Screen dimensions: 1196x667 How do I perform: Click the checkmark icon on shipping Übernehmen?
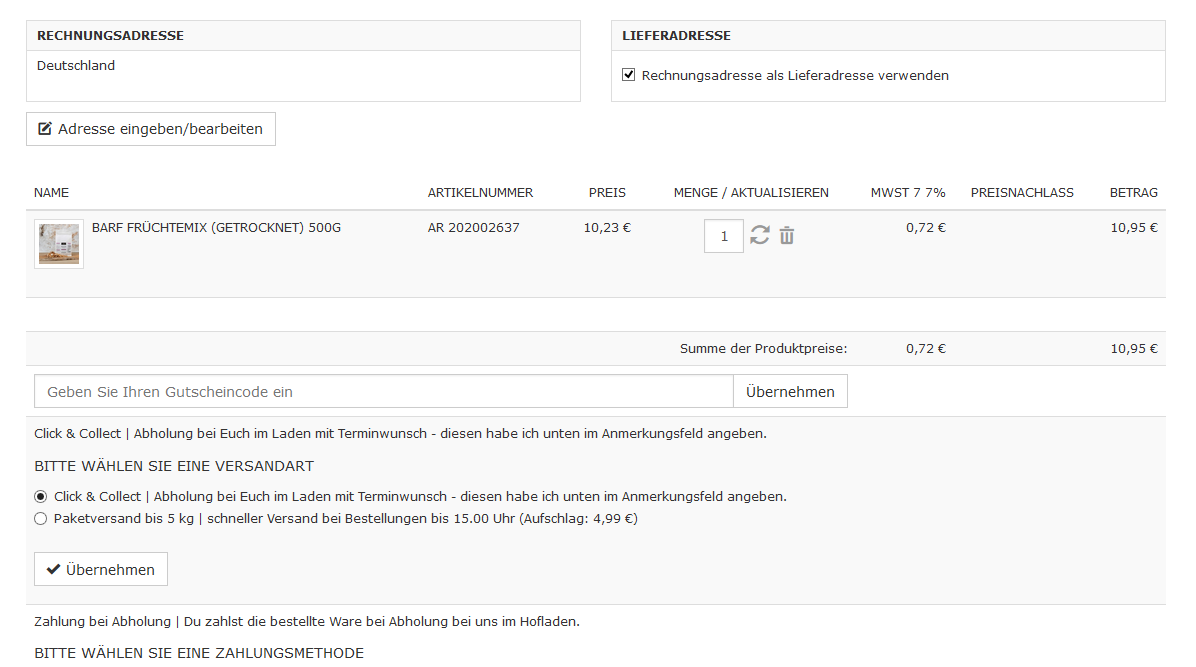click(x=54, y=570)
